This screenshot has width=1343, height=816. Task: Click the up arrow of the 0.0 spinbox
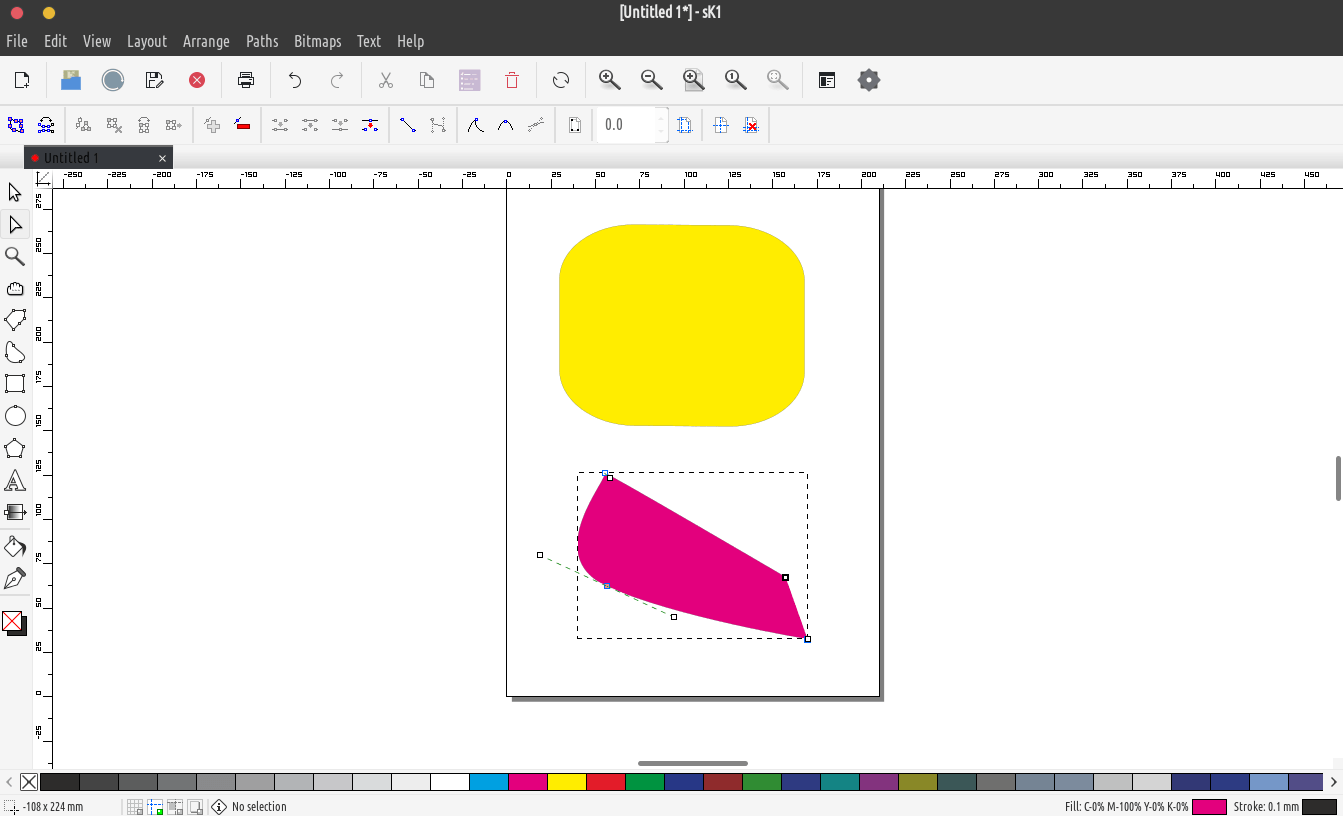pos(661,118)
